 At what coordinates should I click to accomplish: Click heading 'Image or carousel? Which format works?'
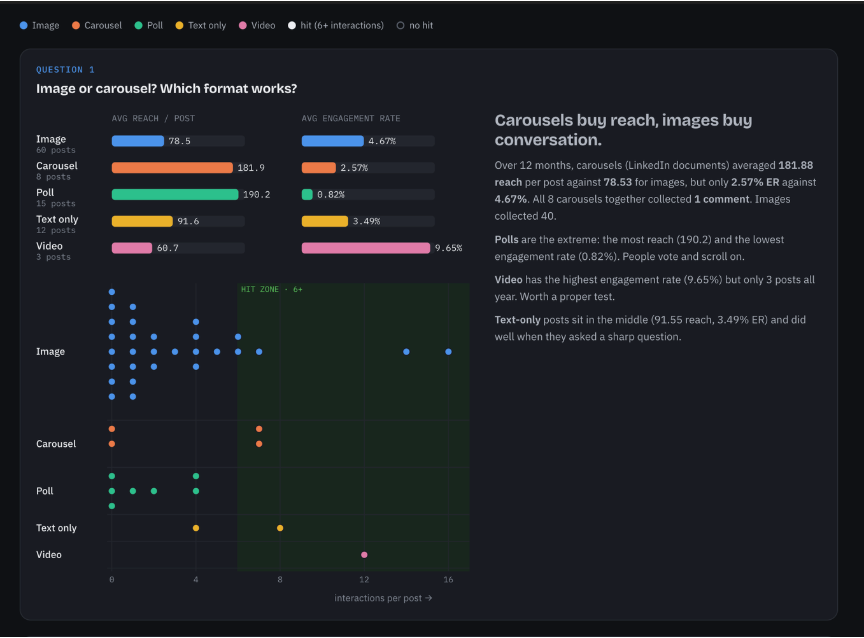click(166, 88)
